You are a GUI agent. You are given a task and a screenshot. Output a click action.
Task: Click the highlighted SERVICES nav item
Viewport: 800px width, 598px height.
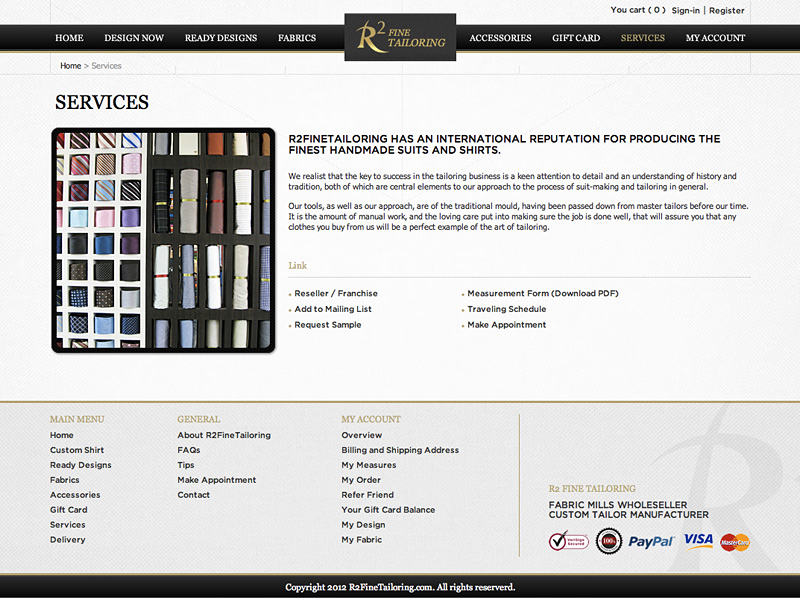[642, 38]
